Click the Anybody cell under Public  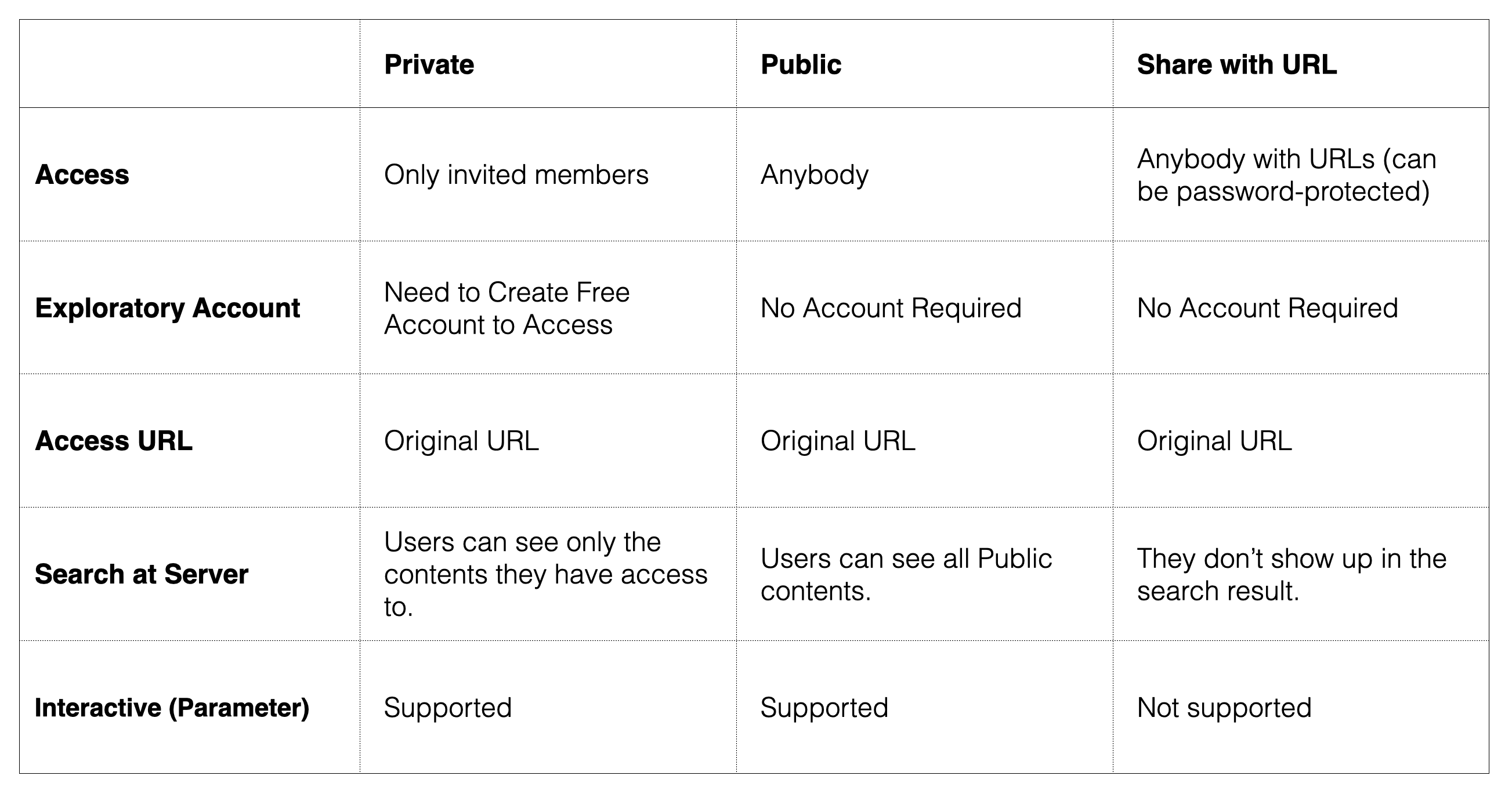tap(814, 175)
